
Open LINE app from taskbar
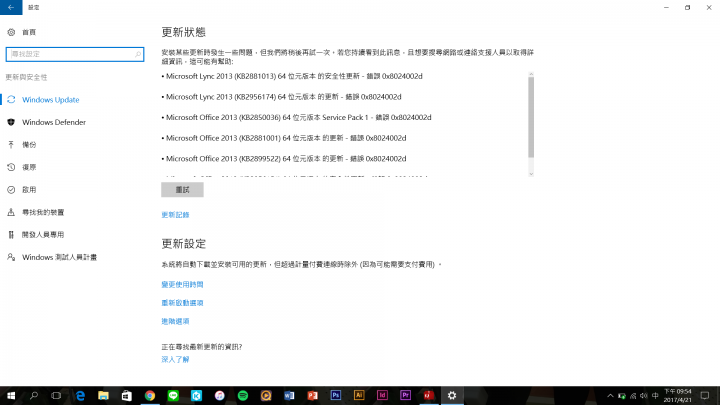point(173,395)
